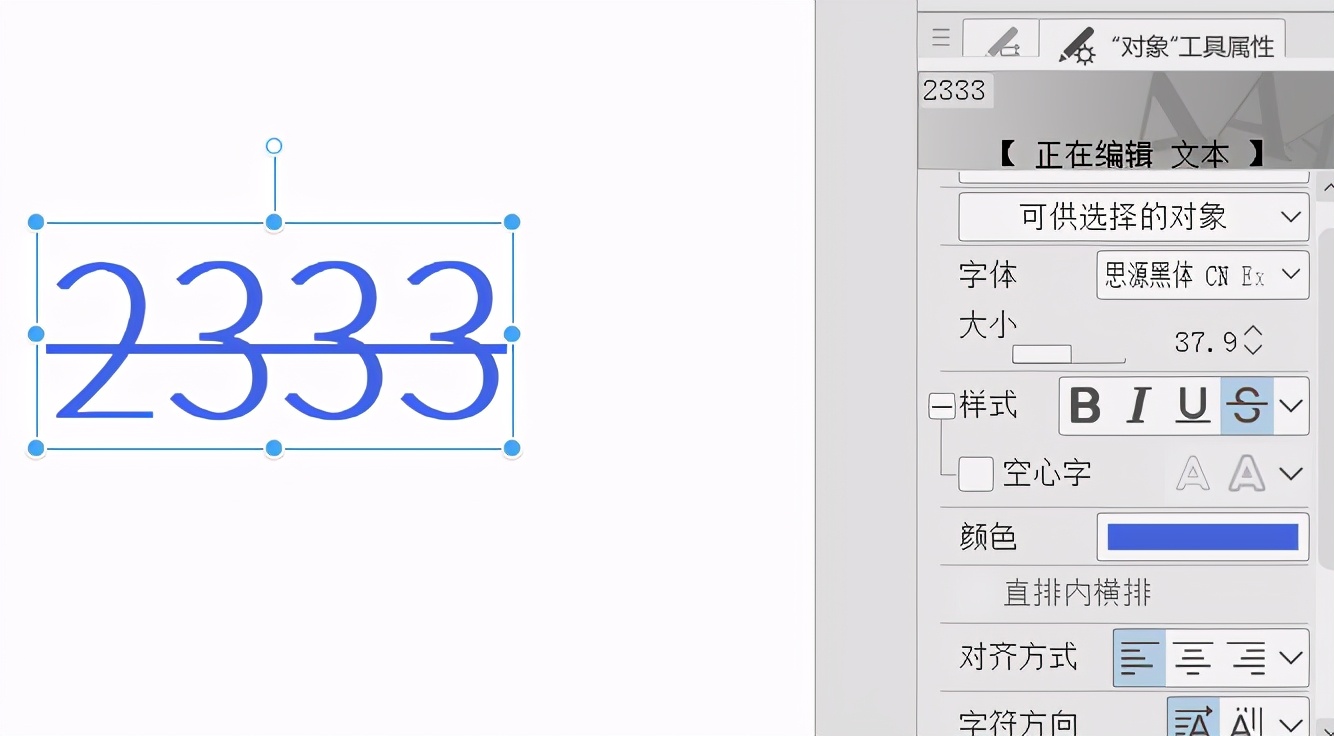The height and width of the screenshot is (736, 1334).
Task: Select center text alignment
Action: (1193, 658)
